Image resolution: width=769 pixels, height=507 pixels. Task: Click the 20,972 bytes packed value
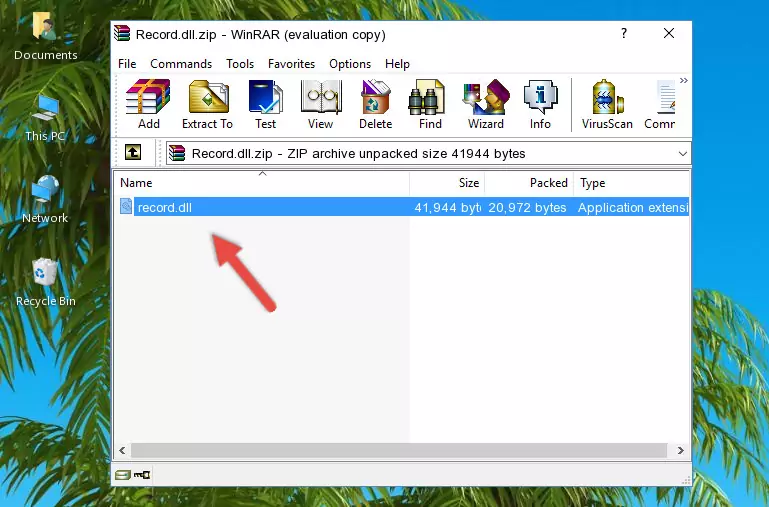click(527, 207)
